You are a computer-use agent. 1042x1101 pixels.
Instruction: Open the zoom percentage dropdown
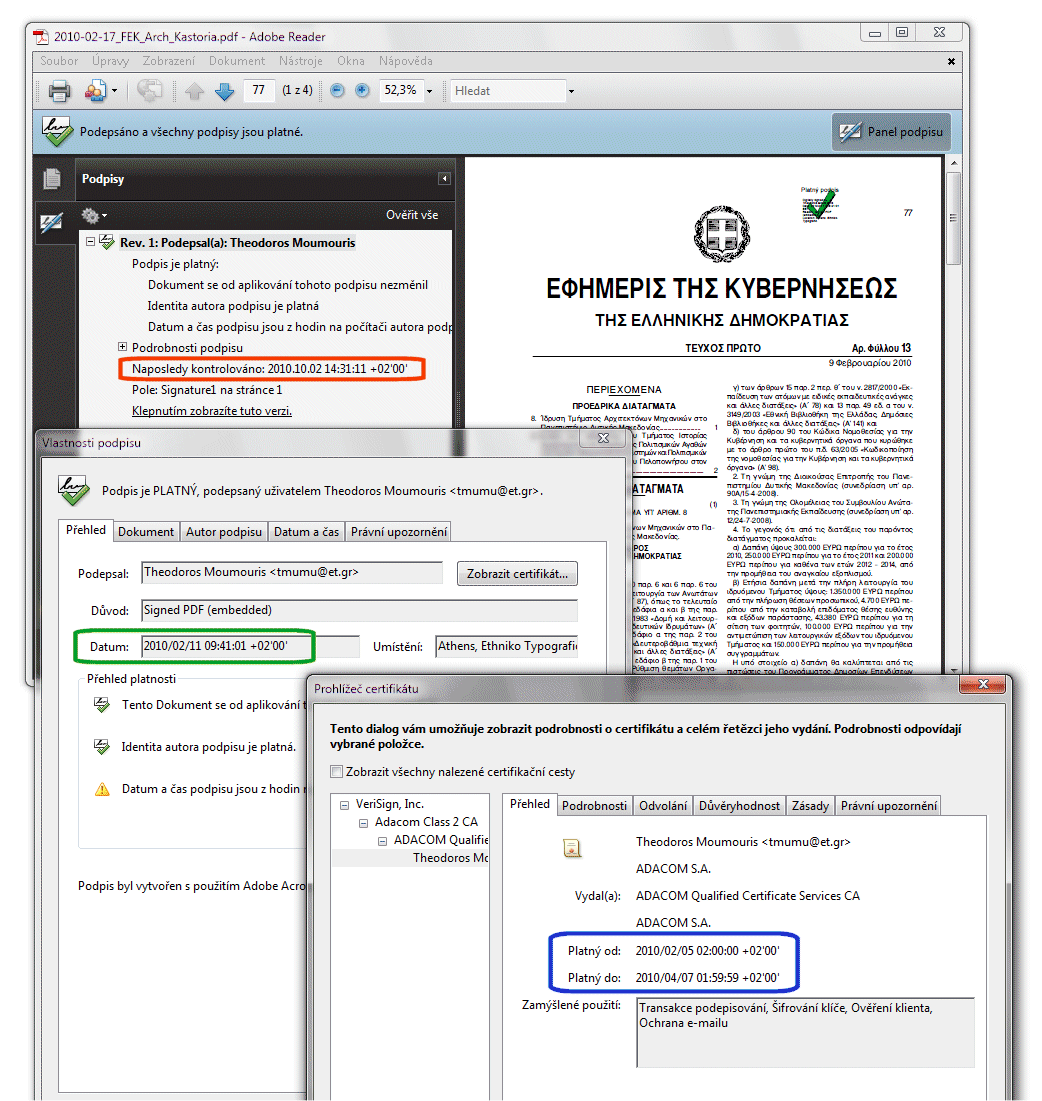click(429, 91)
